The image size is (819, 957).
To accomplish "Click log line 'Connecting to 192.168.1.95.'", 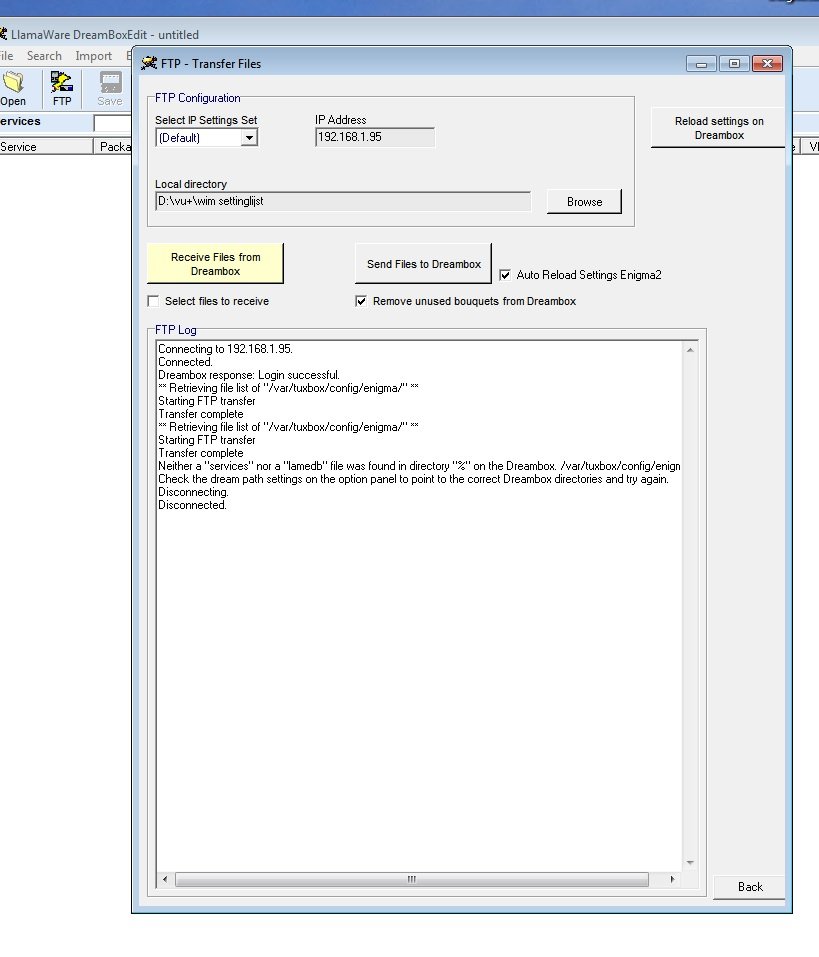I will pyautogui.click(x=225, y=348).
